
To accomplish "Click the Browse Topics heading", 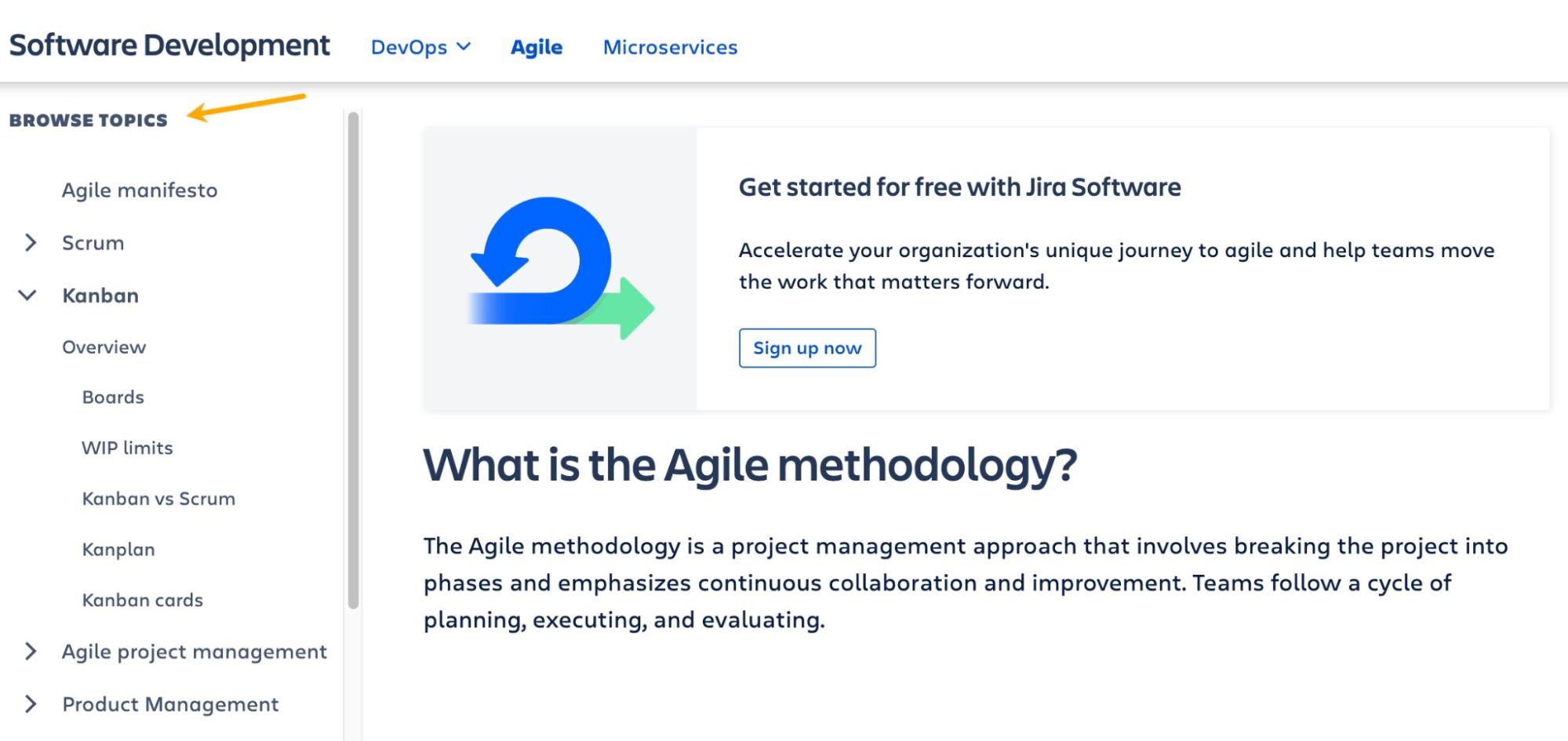I will (89, 120).
